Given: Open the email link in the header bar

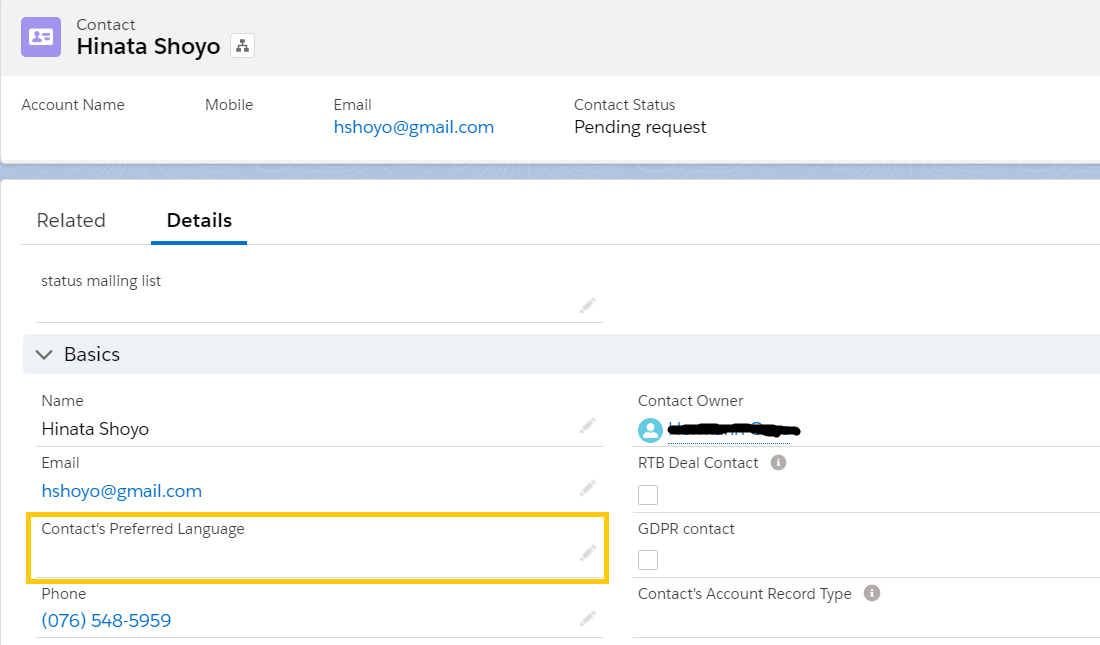Looking at the screenshot, I should tap(413, 127).
